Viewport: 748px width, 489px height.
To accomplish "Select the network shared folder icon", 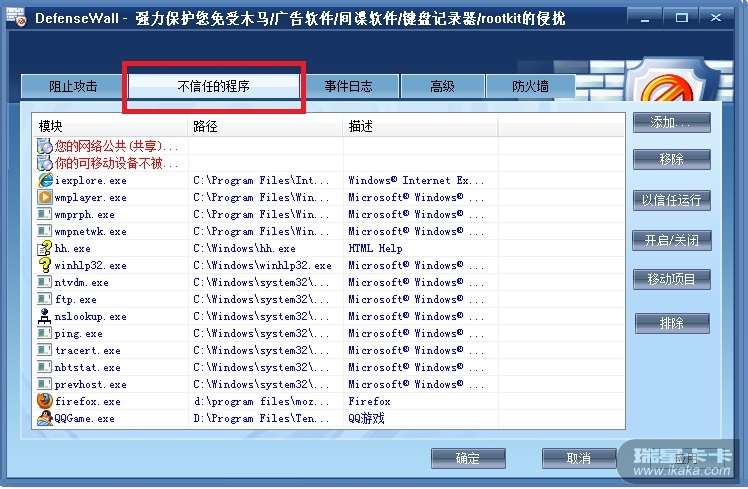I will (x=44, y=146).
